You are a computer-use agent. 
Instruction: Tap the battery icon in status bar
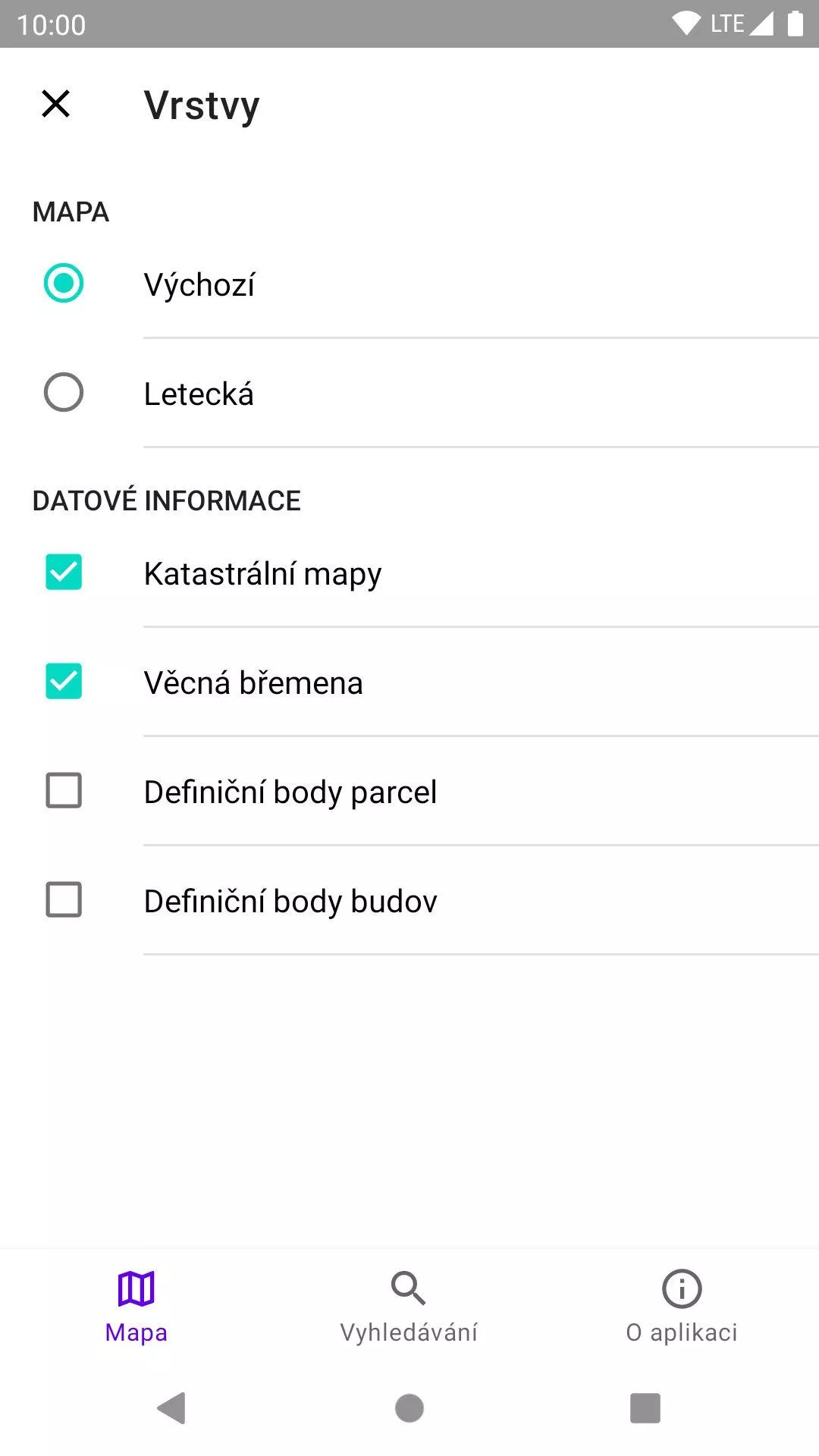[795, 24]
